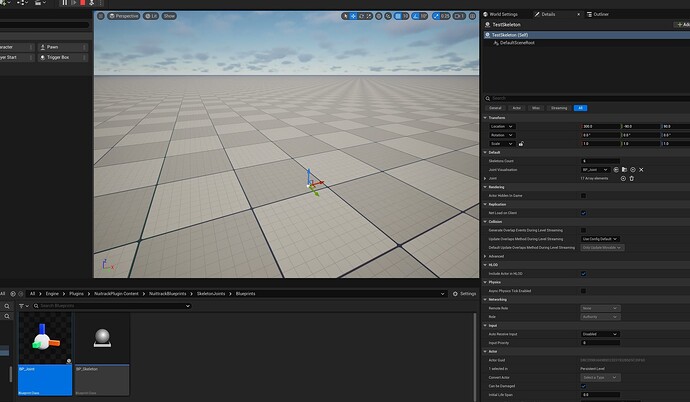
Task: Switch to the World Settings tab
Action: click(x=503, y=14)
